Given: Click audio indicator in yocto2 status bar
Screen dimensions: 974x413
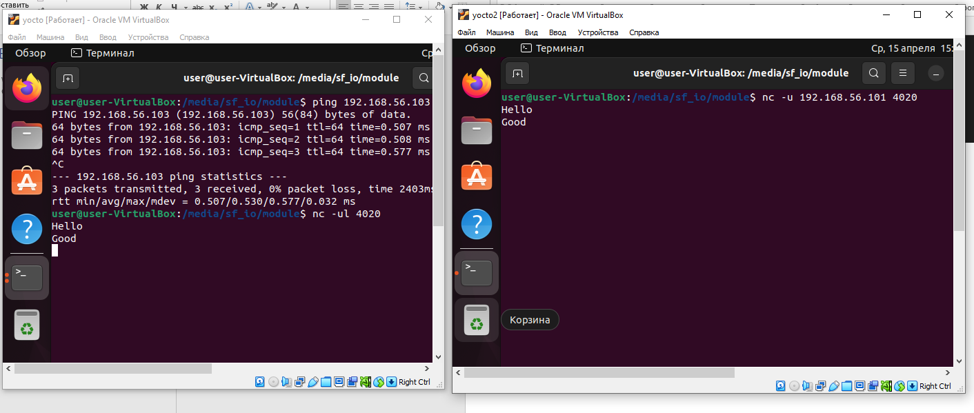Looking at the screenshot, I should 807,386.
